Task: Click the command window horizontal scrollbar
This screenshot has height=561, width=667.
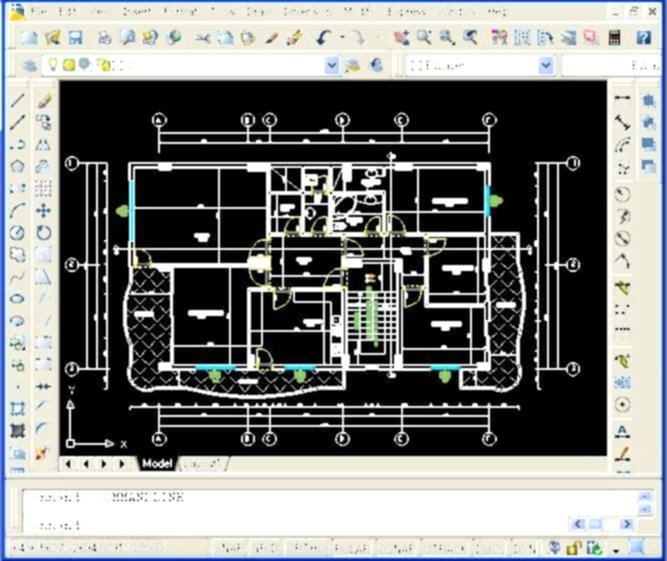Action: click(601, 524)
